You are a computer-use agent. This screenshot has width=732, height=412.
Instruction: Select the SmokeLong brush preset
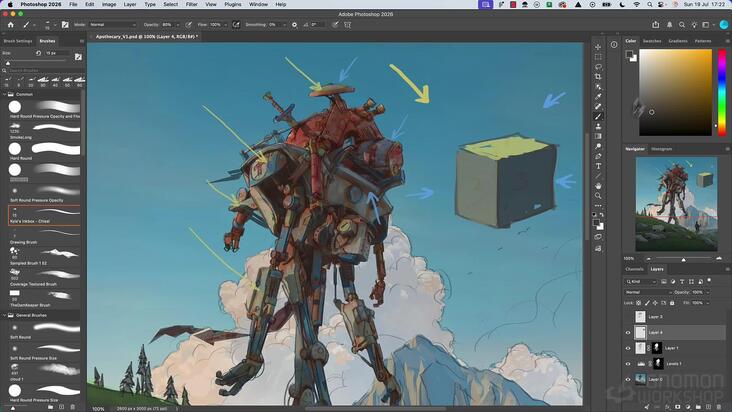coord(44,131)
